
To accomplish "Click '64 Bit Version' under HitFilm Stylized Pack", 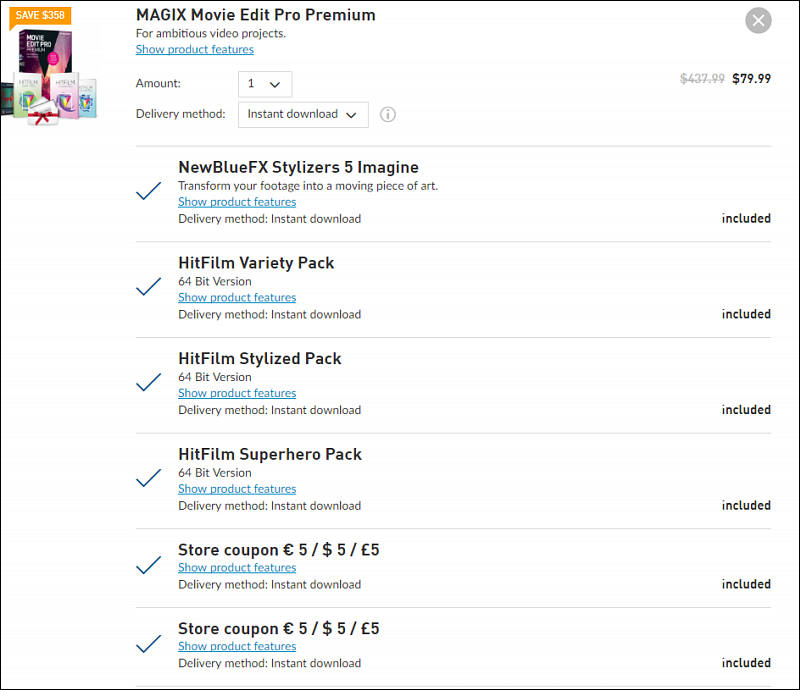I will pos(215,377).
